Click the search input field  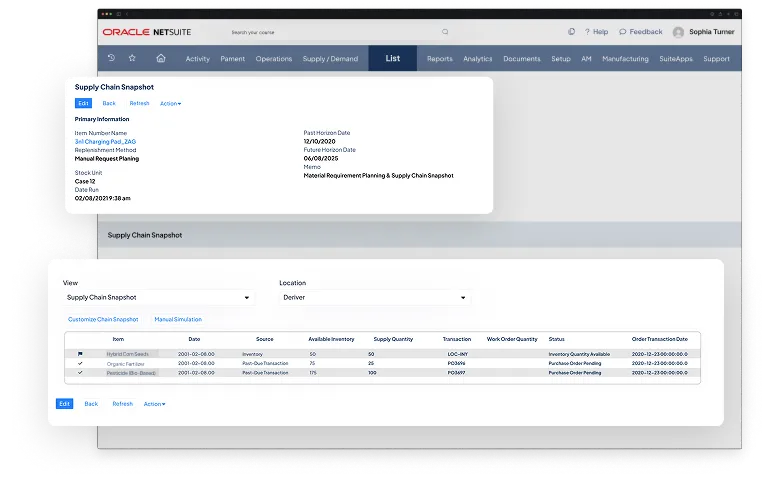click(x=340, y=32)
